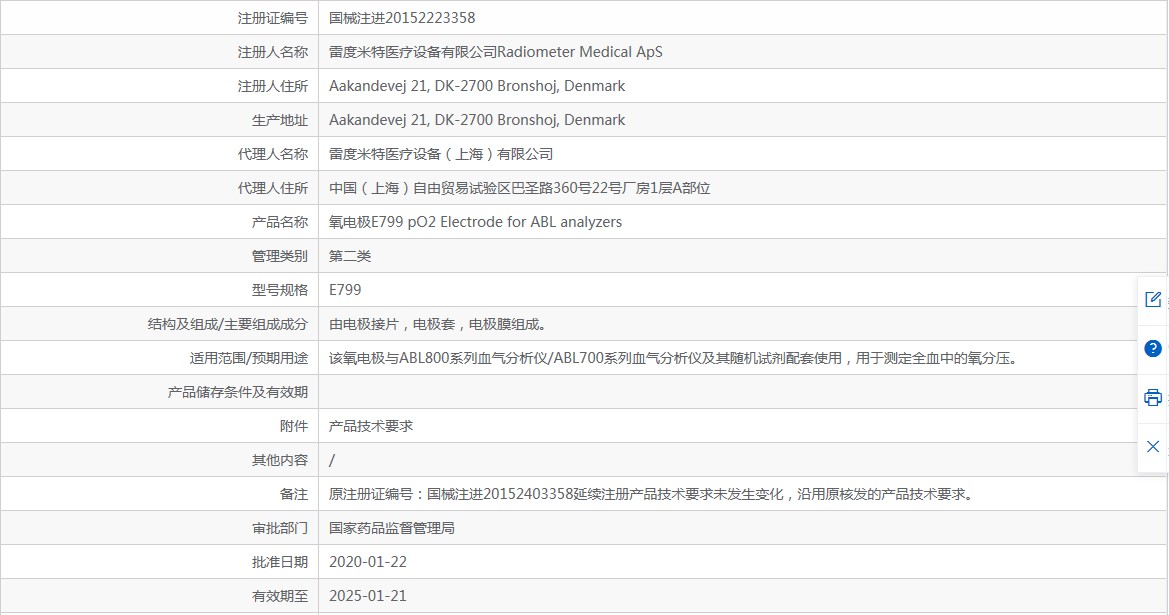Click the 备注 label

point(294,494)
